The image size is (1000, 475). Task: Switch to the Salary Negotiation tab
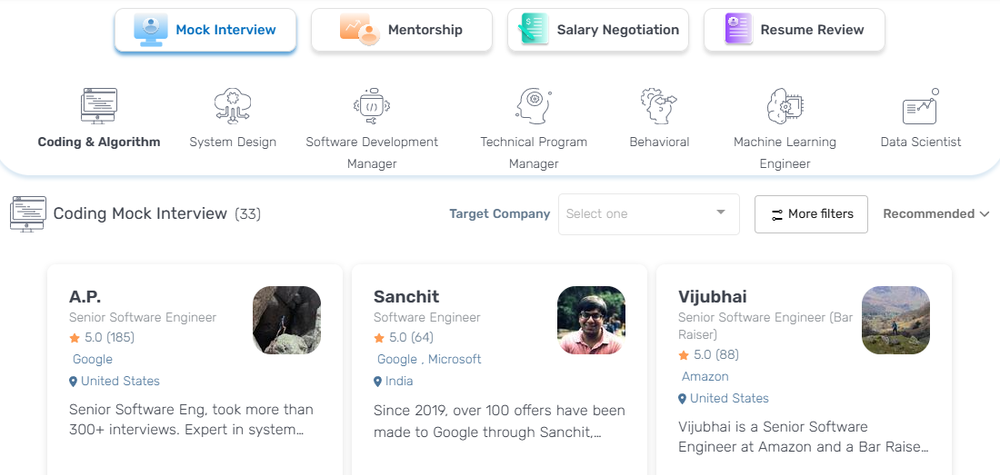point(598,30)
